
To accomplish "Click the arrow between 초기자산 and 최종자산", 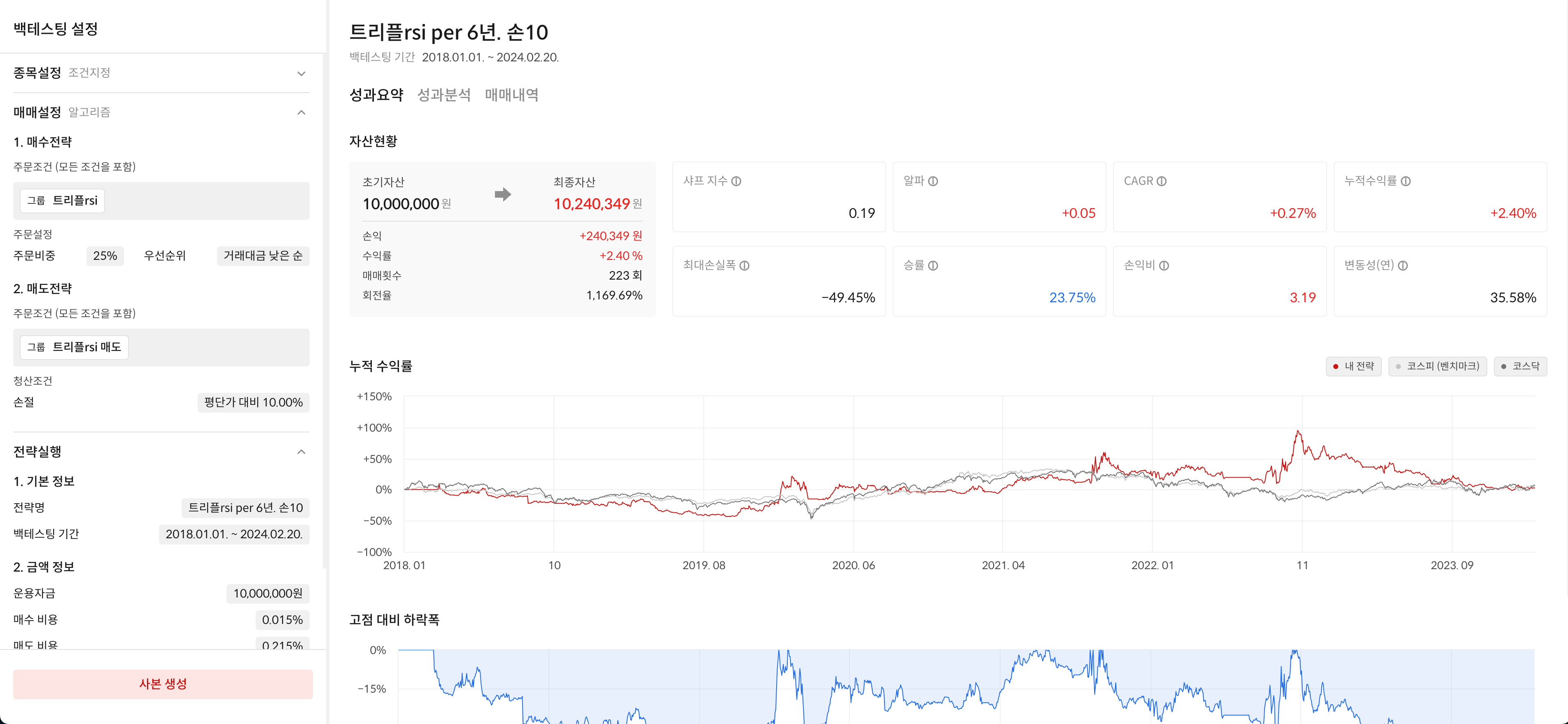I will [x=502, y=194].
